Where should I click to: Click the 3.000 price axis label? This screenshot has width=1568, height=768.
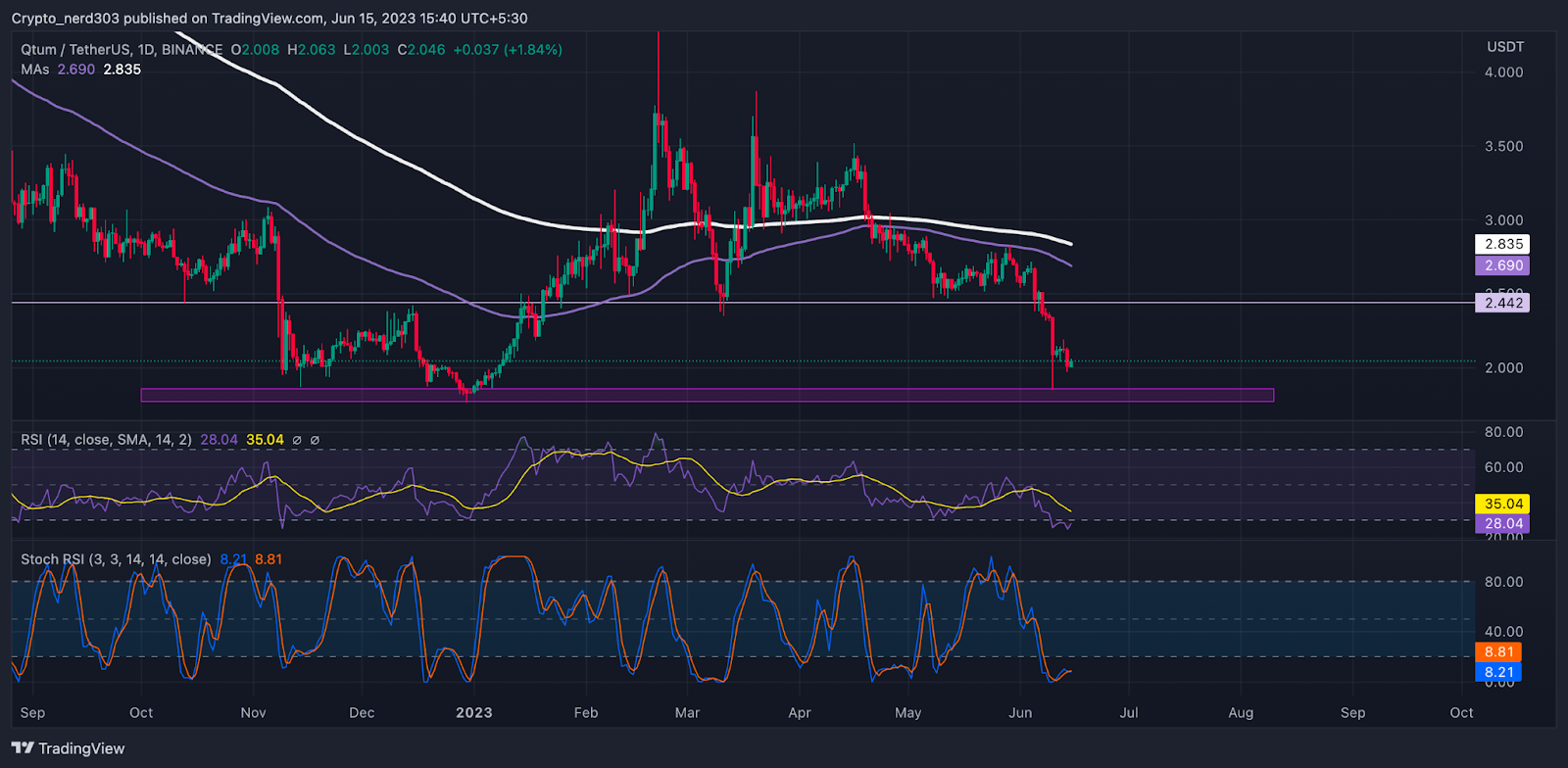[1504, 220]
